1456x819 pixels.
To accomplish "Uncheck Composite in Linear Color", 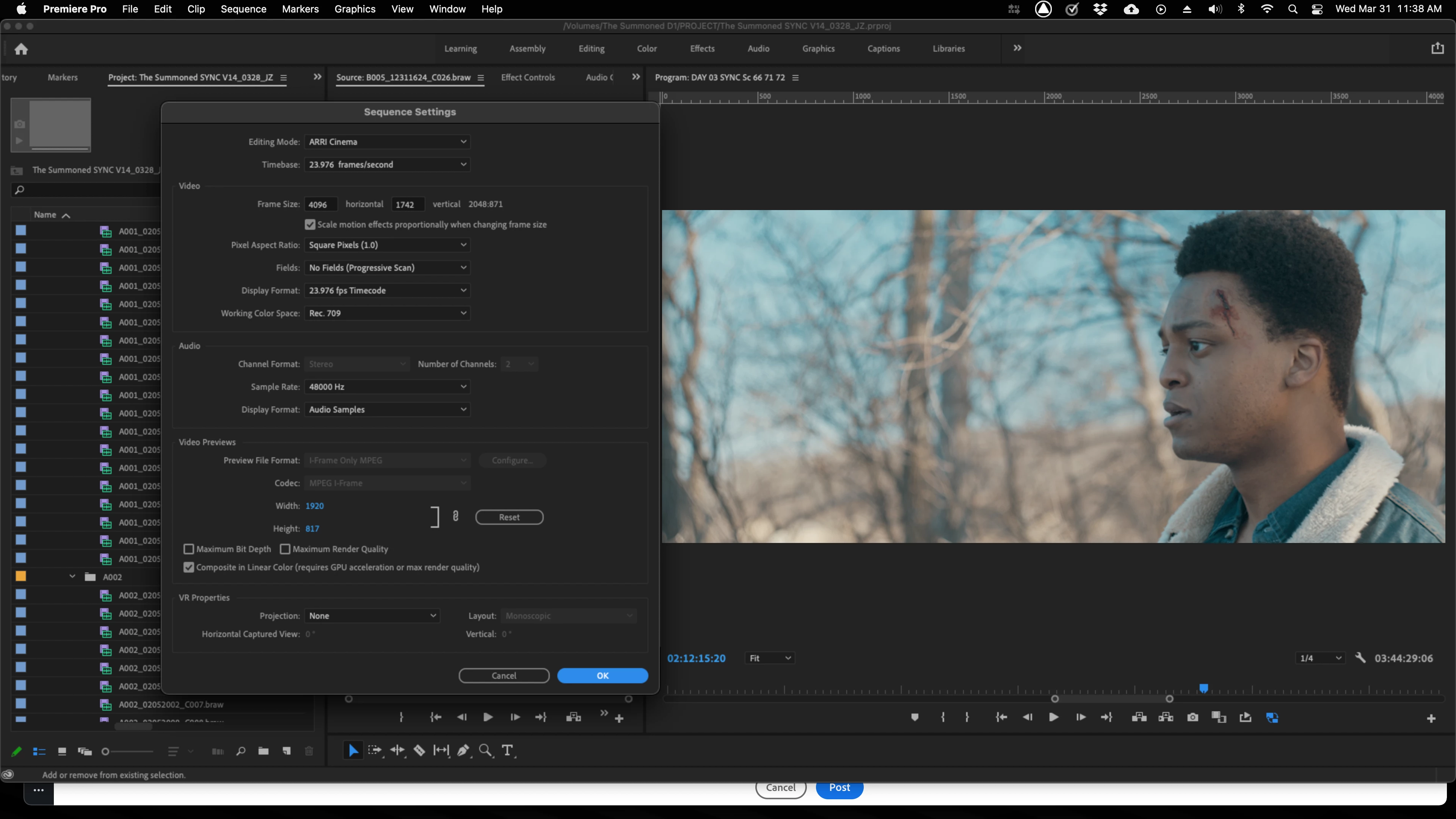I will 189,567.
